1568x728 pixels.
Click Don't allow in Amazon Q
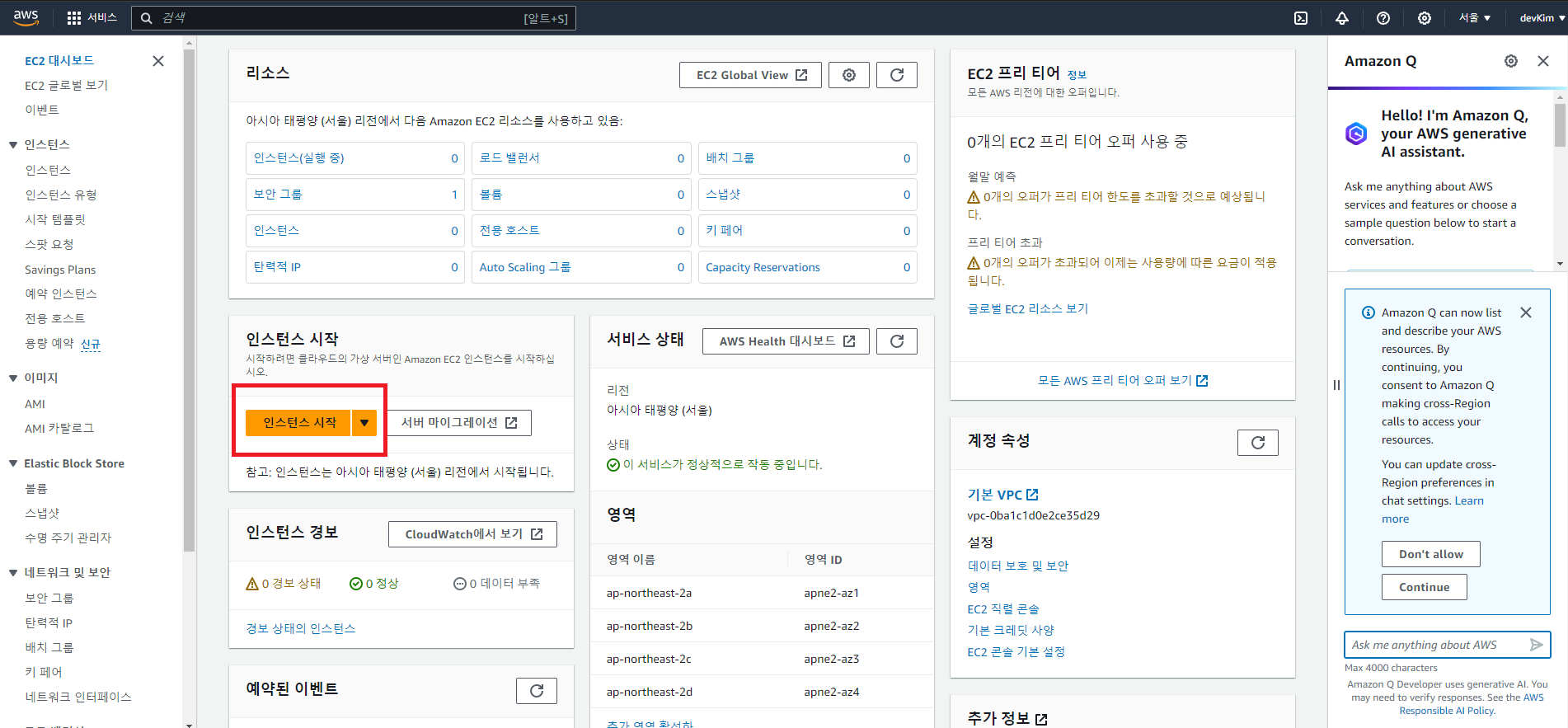[1430, 554]
